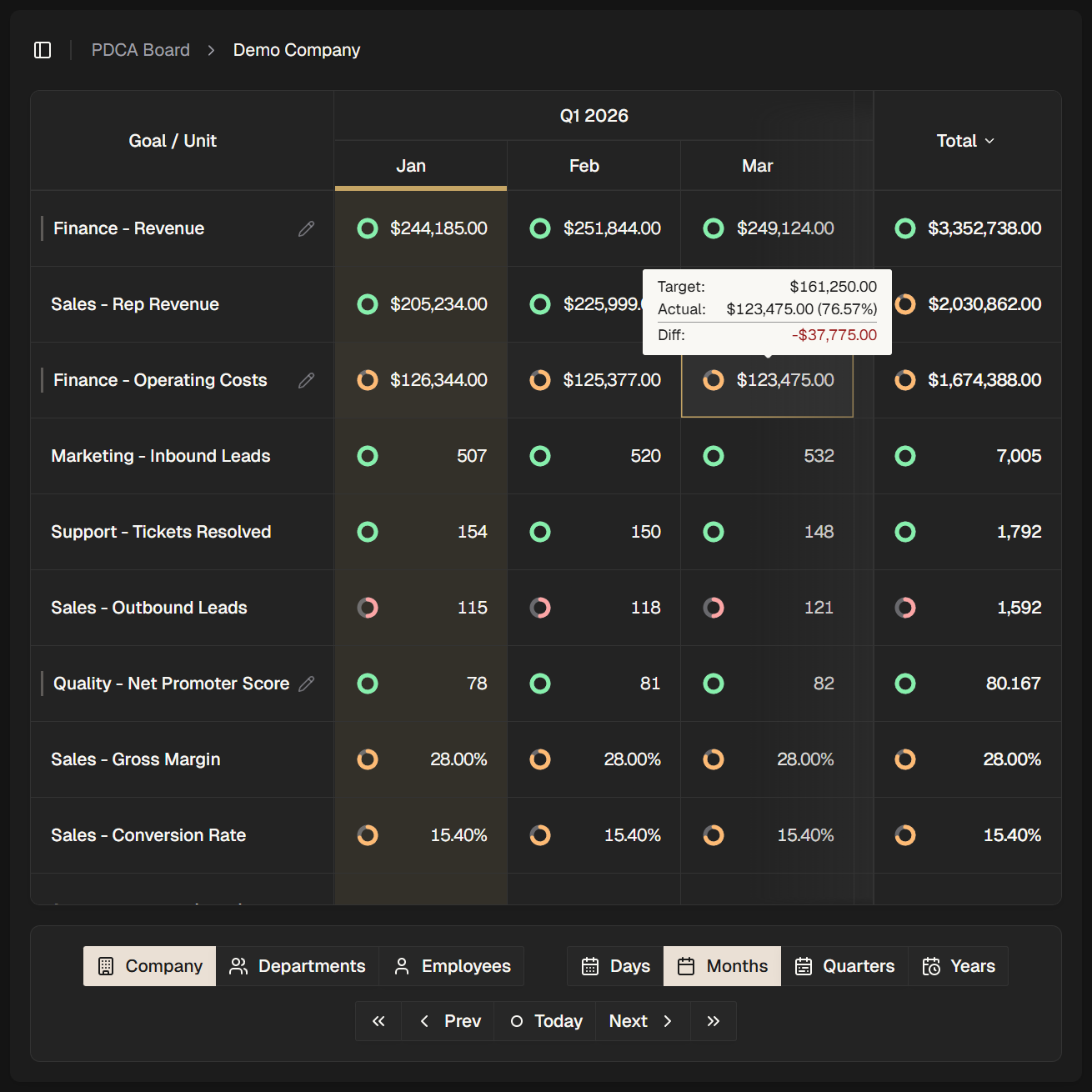Switch view to Departments
The image size is (1092, 1092).
[x=298, y=966]
